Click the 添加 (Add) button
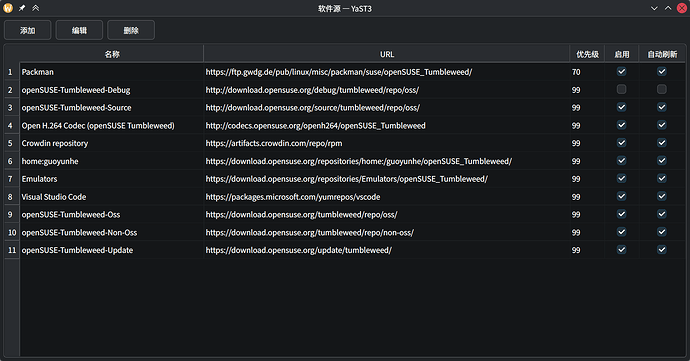The image size is (690, 361). tap(27, 30)
